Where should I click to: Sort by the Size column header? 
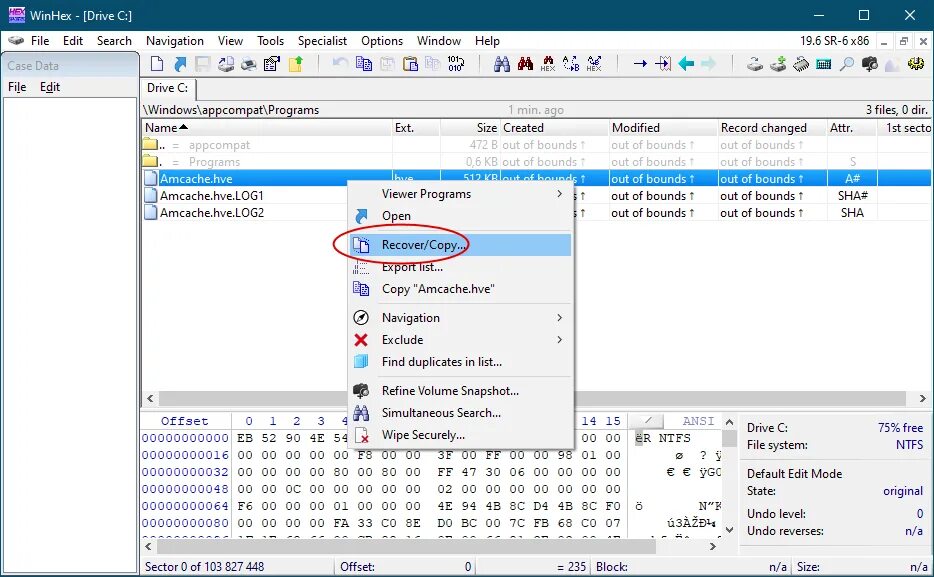click(x=470, y=127)
